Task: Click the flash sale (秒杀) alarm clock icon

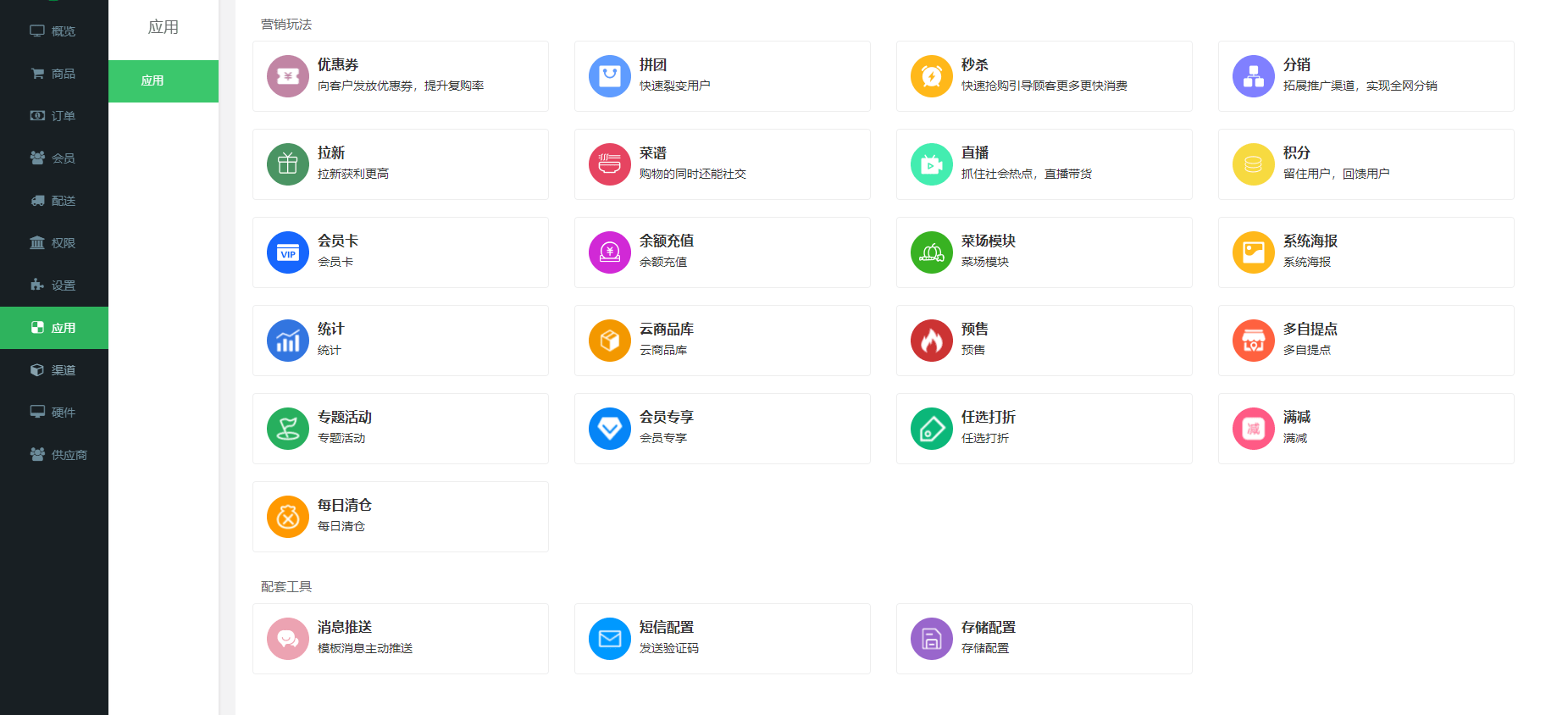Action: pos(932,76)
